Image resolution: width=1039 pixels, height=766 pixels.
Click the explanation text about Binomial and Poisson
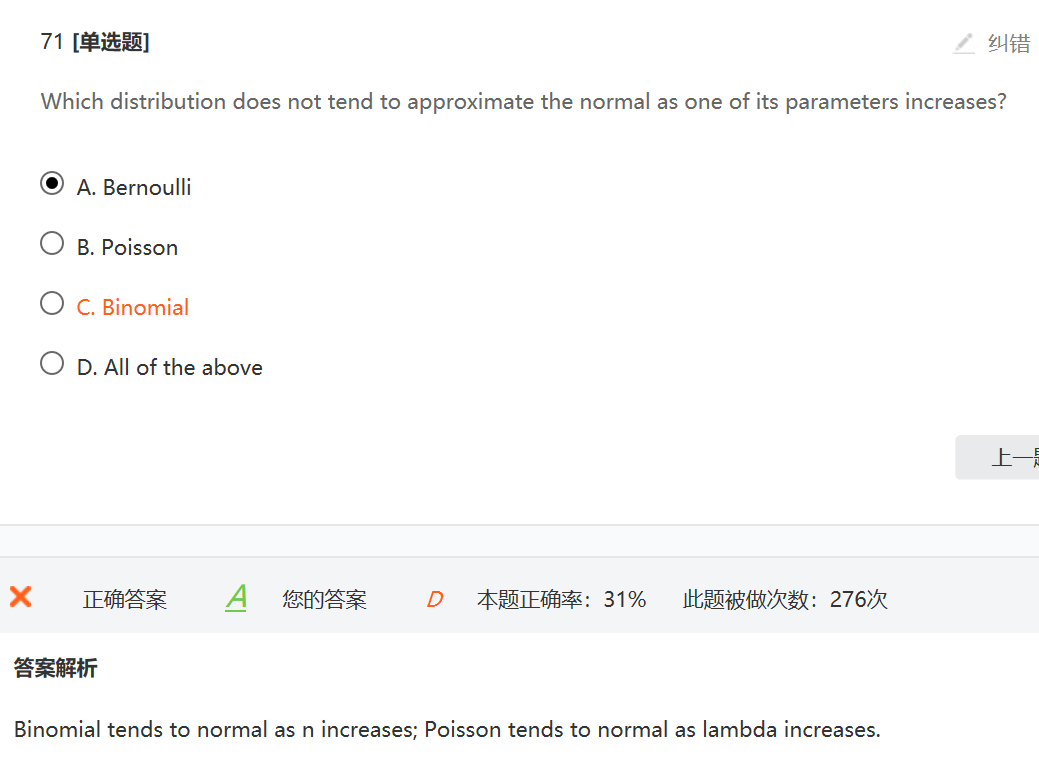tap(447, 729)
